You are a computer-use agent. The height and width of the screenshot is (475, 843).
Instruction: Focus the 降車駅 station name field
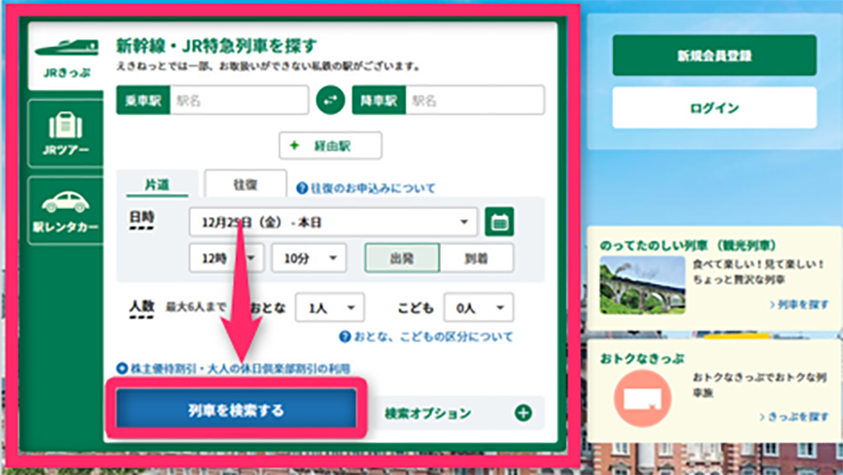click(x=475, y=100)
